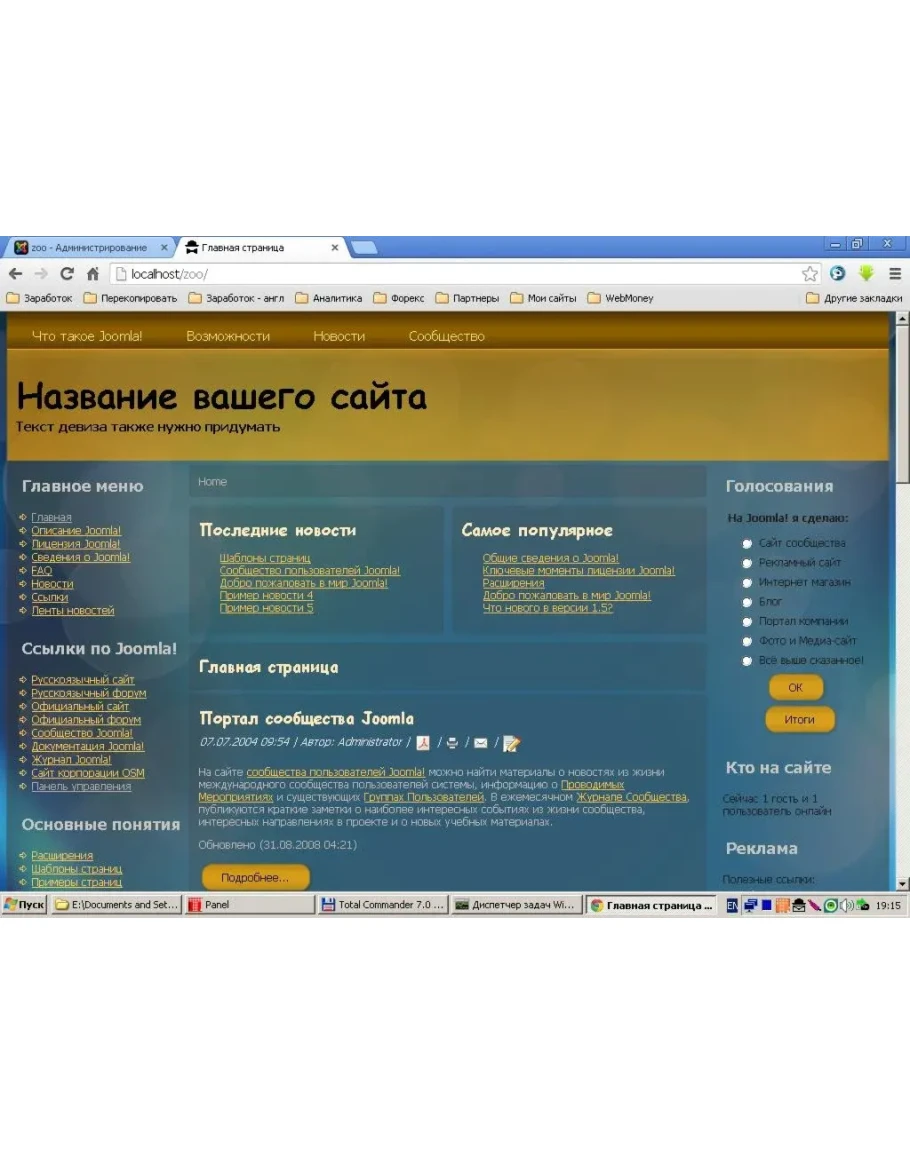
Task: Switch to the 'zoo - Администрирование' tab
Action: tap(90, 248)
